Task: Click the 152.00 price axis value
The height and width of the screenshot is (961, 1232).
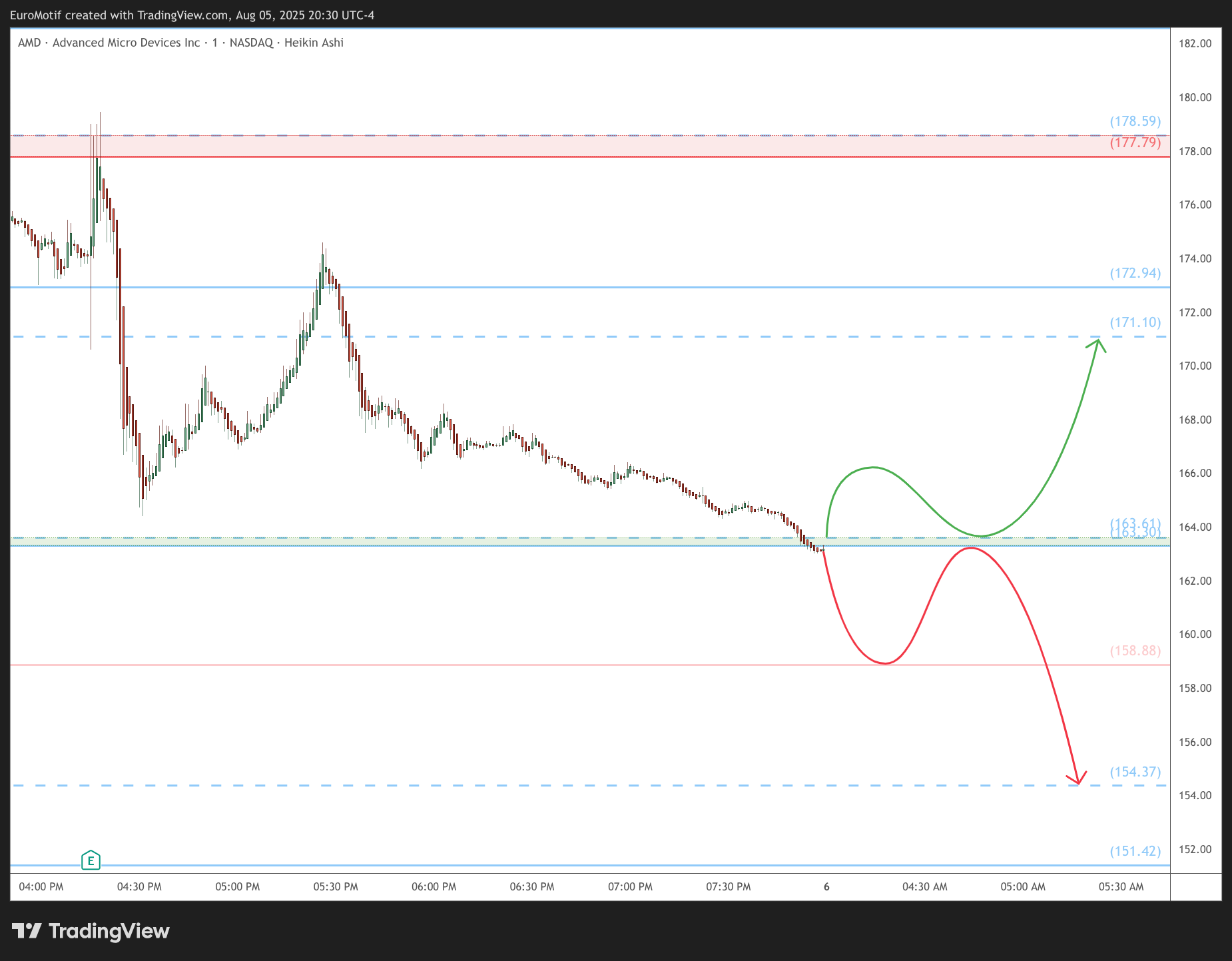Action: (x=1195, y=849)
